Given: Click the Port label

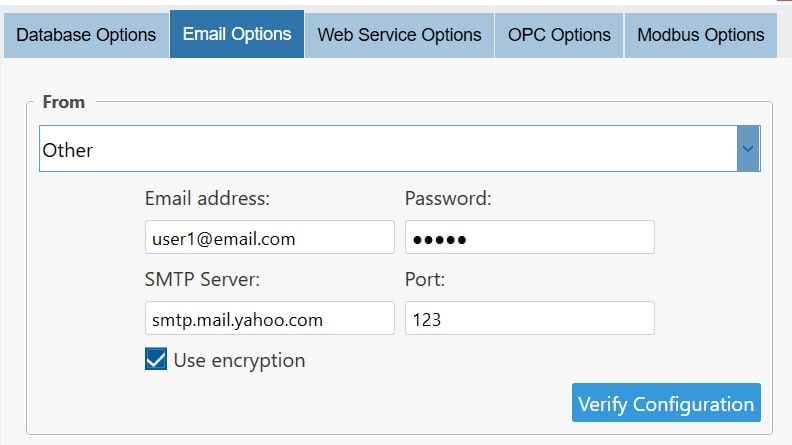Looking at the screenshot, I should coord(425,279).
